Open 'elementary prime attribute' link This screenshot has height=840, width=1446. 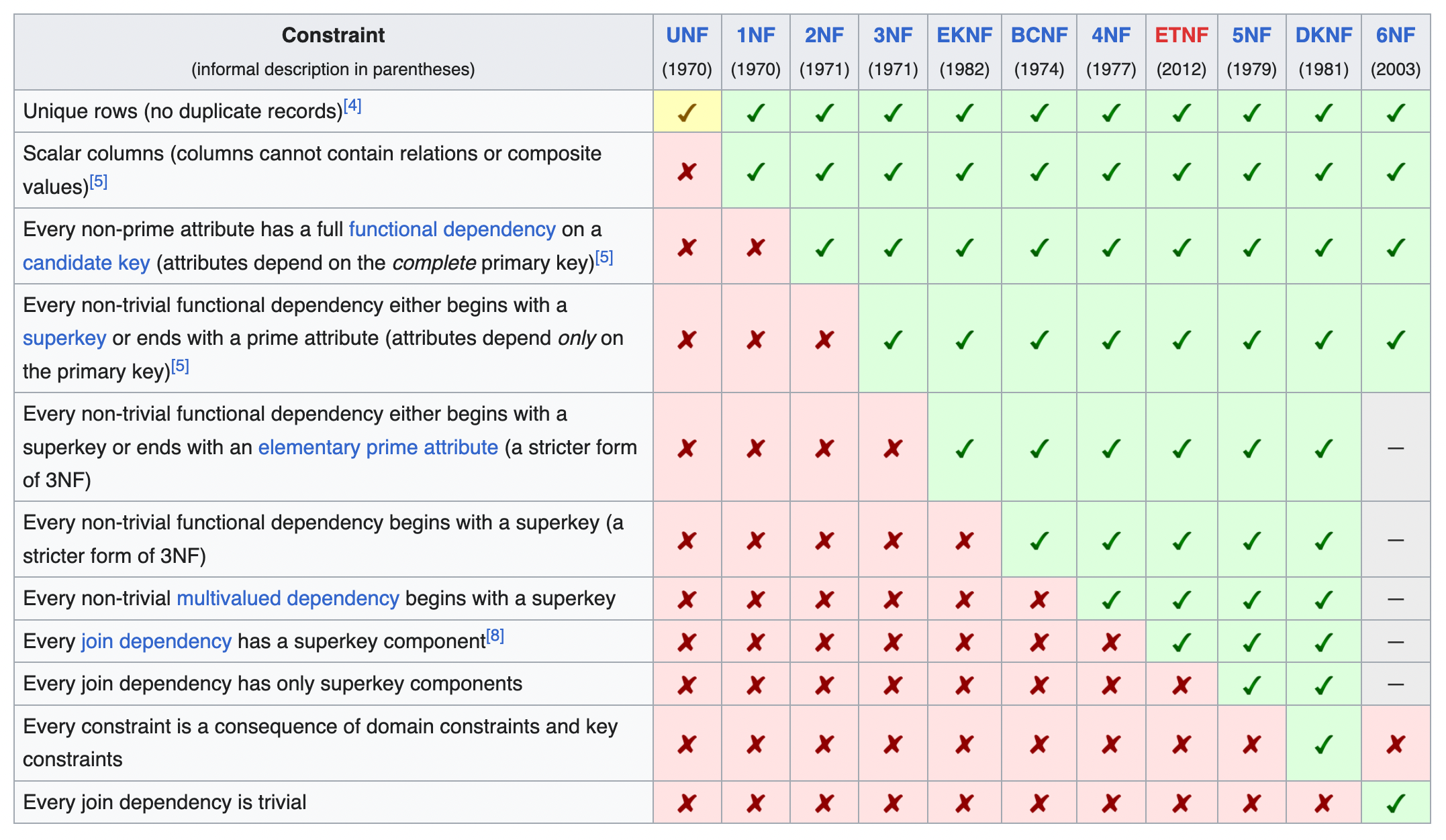click(378, 448)
